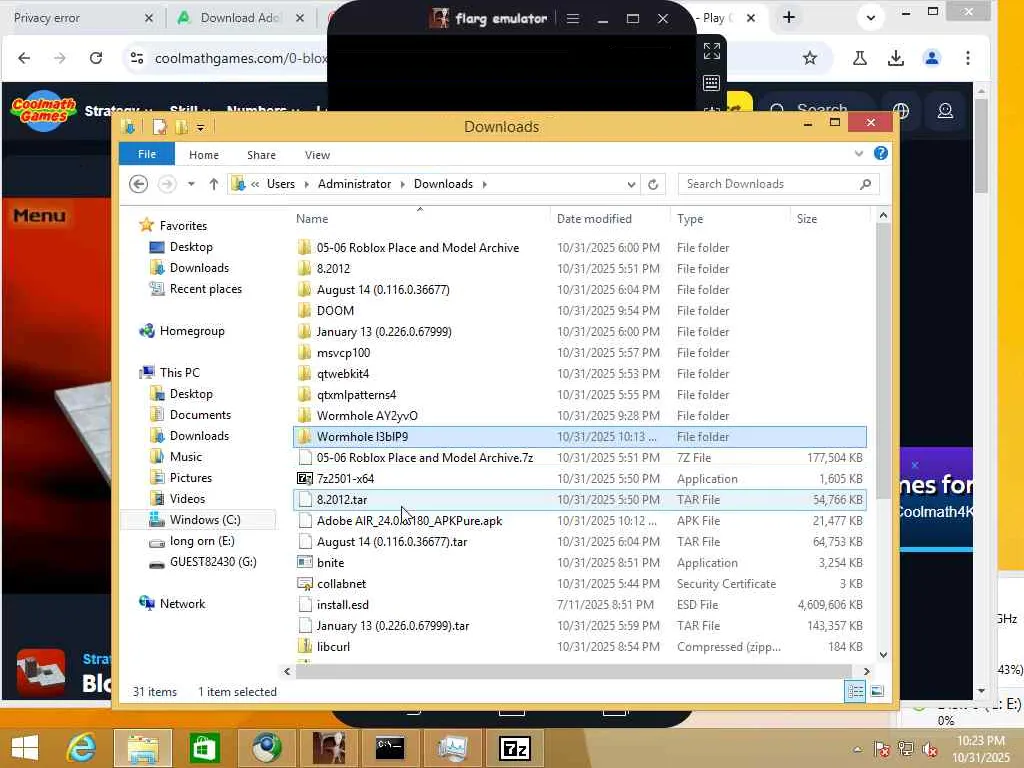
Task: Open new Chrome tab with plus
Action: point(789,18)
